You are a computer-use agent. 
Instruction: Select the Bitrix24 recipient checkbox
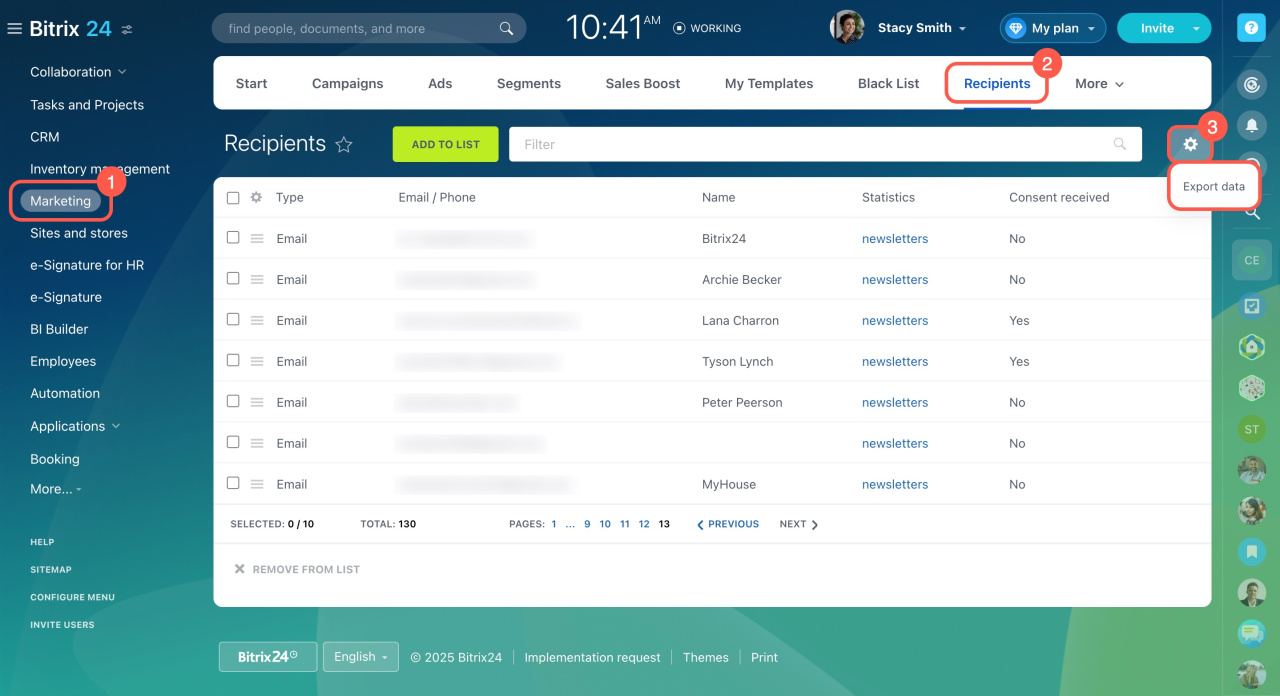233,238
